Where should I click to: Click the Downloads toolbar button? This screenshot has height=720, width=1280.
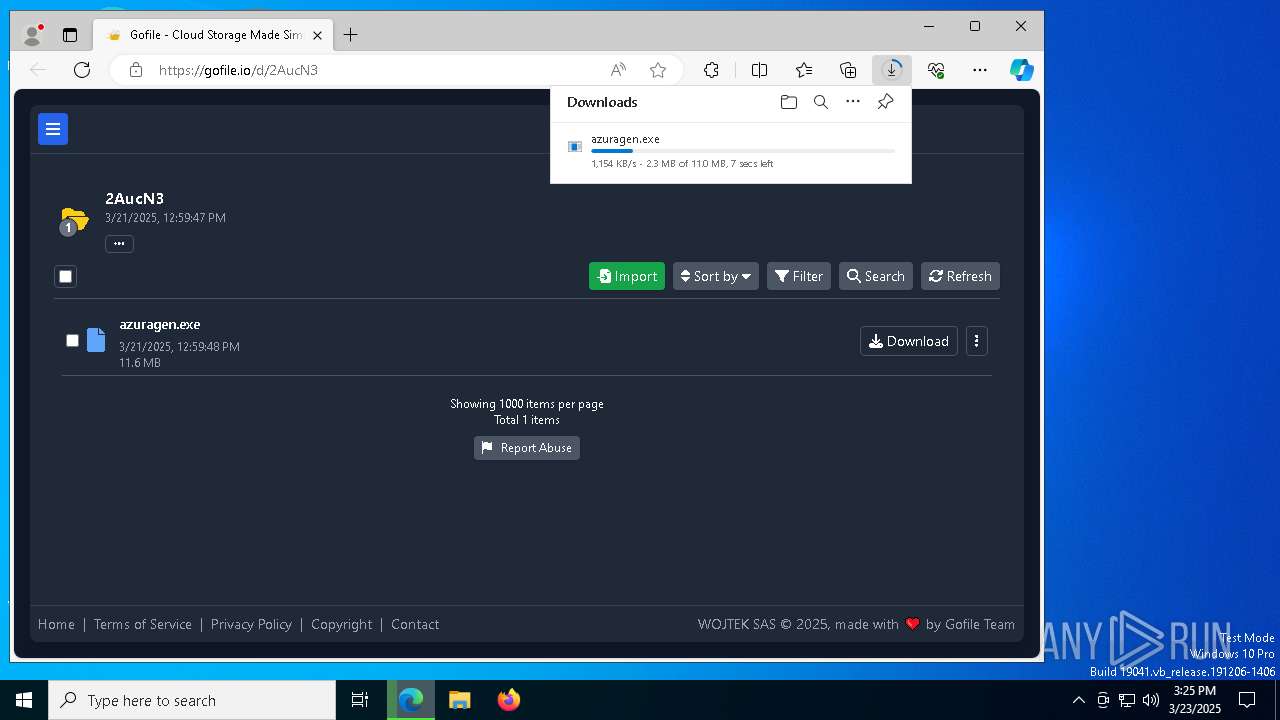click(891, 70)
